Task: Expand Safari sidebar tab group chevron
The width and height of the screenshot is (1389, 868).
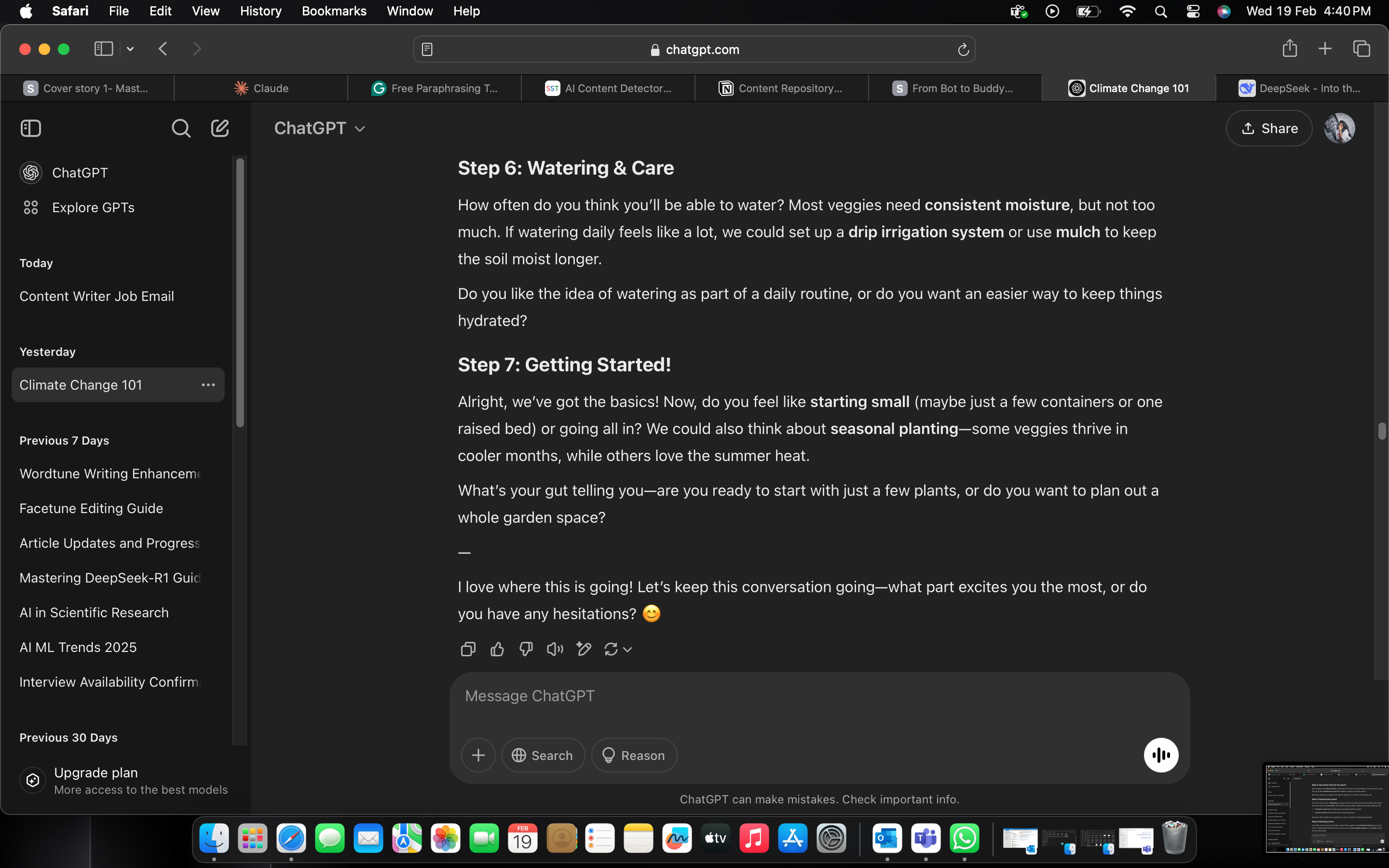Action: 130,49
